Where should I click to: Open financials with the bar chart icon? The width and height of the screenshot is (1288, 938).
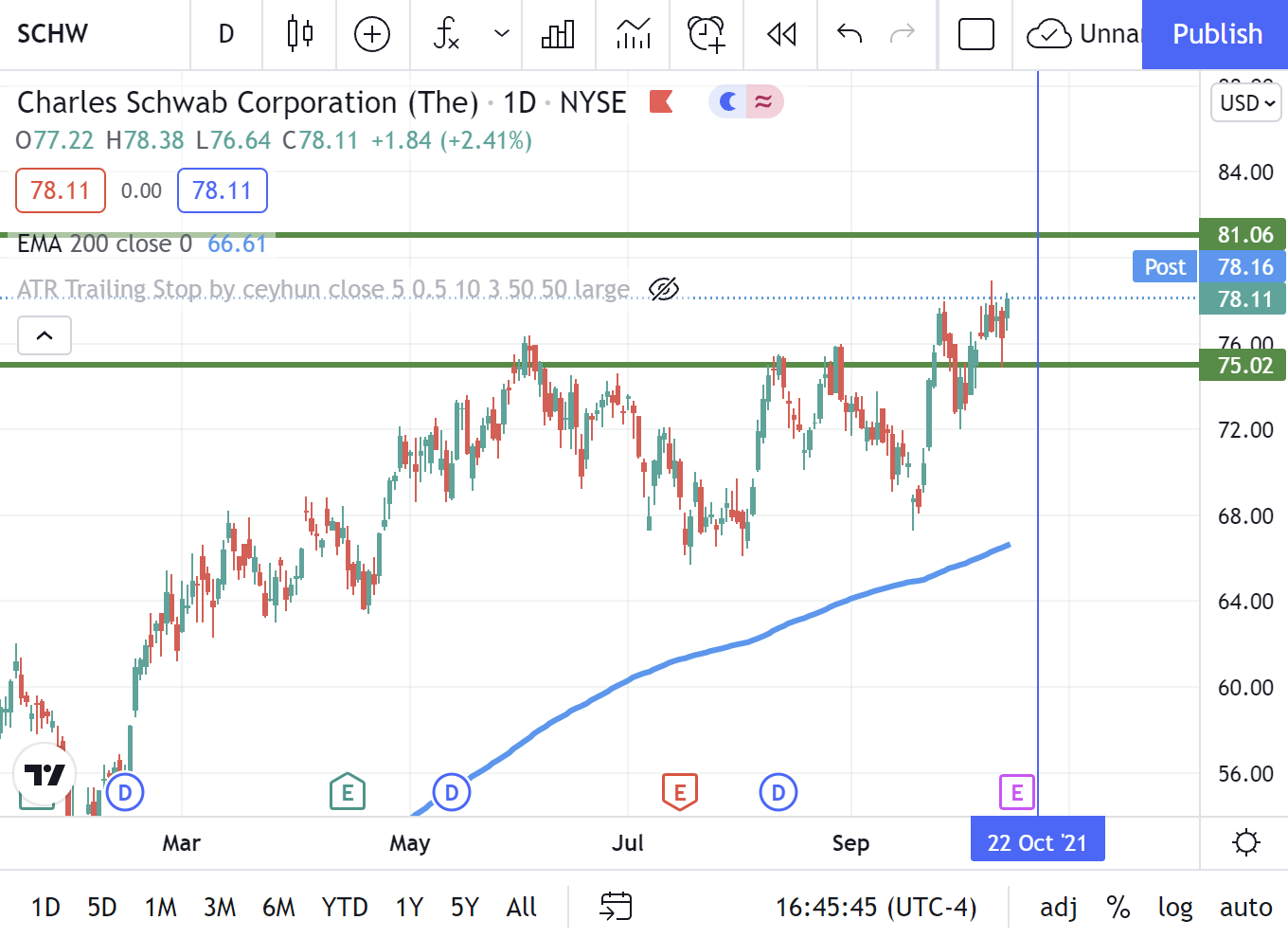(558, 34)
